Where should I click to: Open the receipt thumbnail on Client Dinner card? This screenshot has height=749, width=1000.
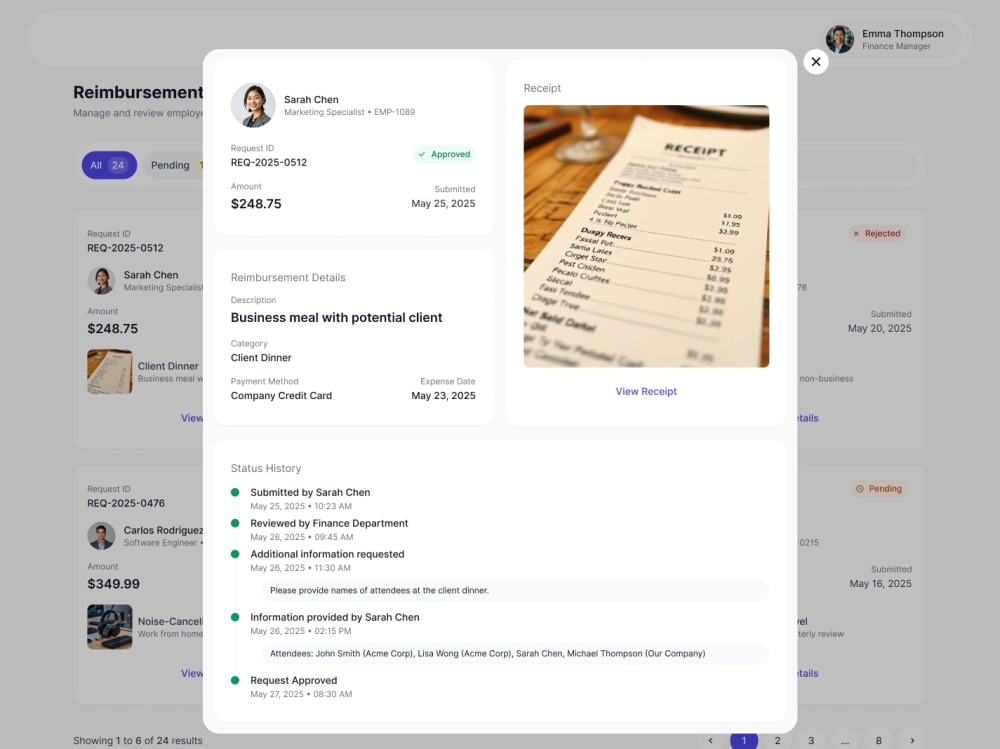(110, 371)
